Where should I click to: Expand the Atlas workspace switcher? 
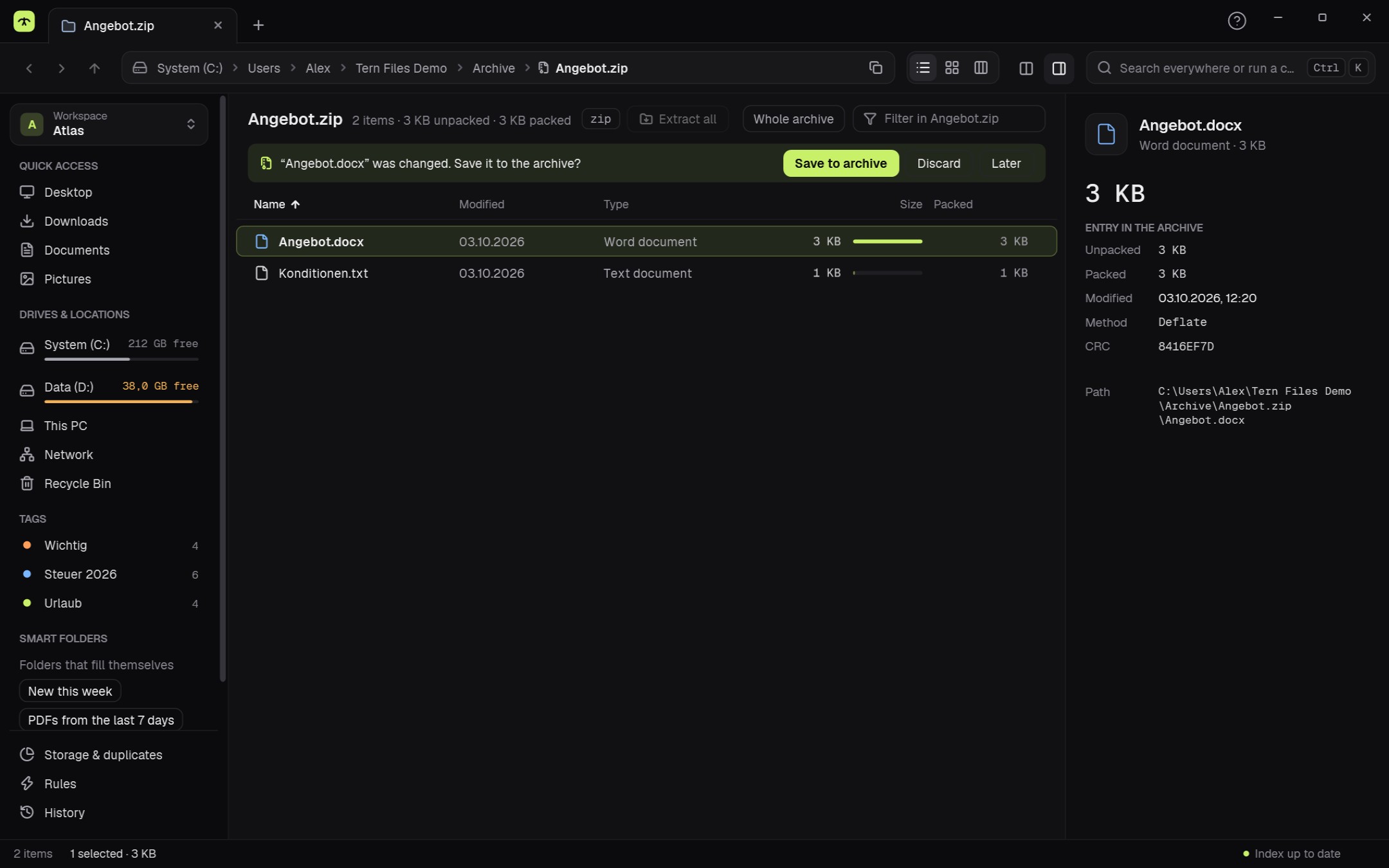[x=109, y=124]
